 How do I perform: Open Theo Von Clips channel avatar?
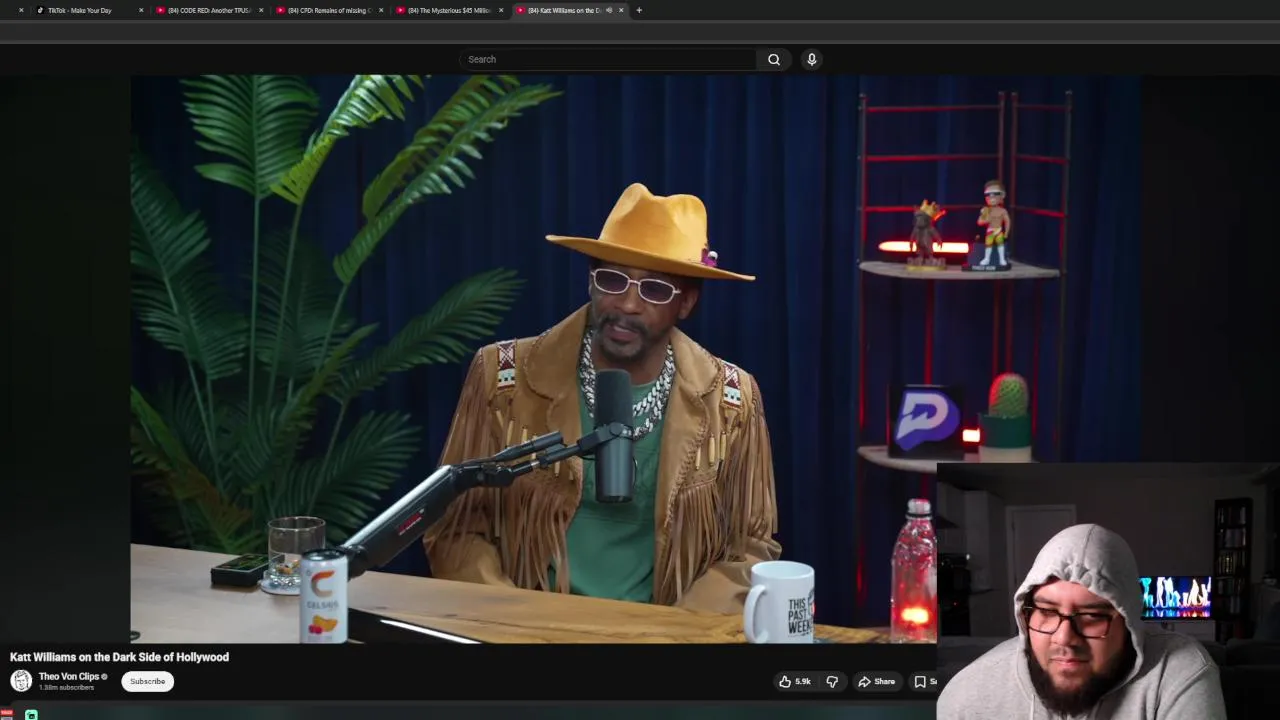(x=21, y=681)
